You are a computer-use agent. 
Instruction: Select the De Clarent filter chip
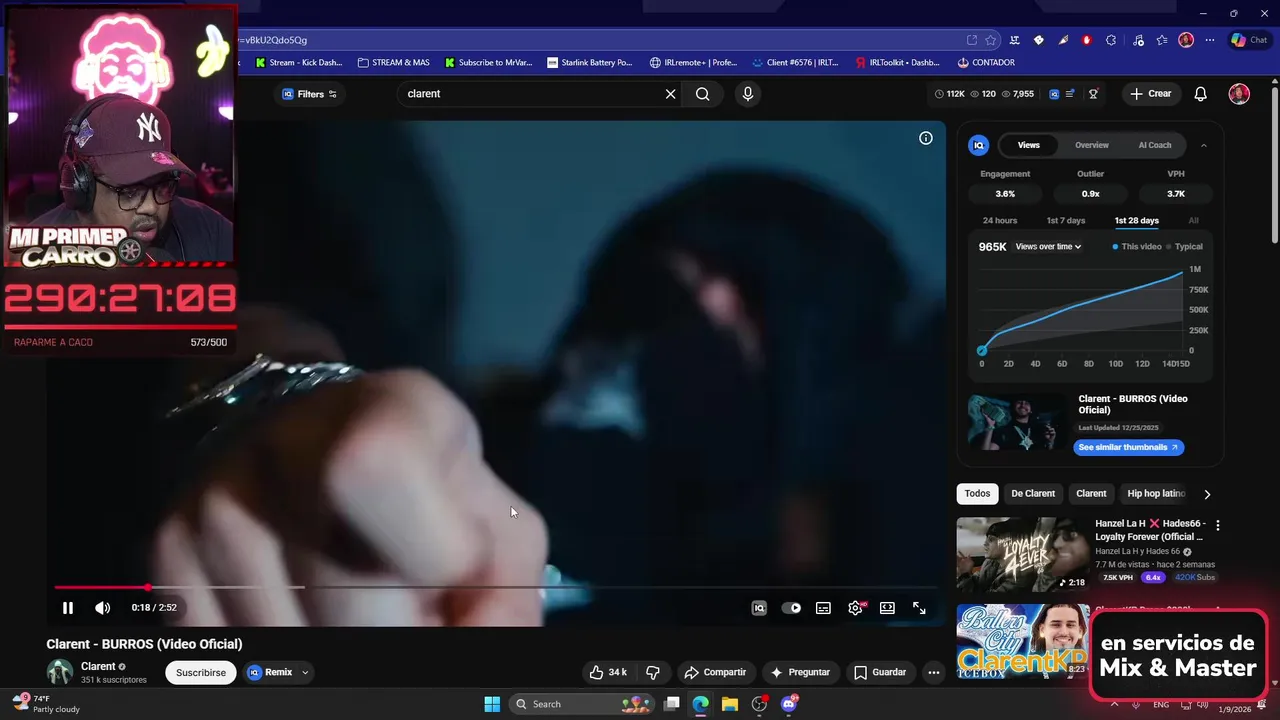1033,494
